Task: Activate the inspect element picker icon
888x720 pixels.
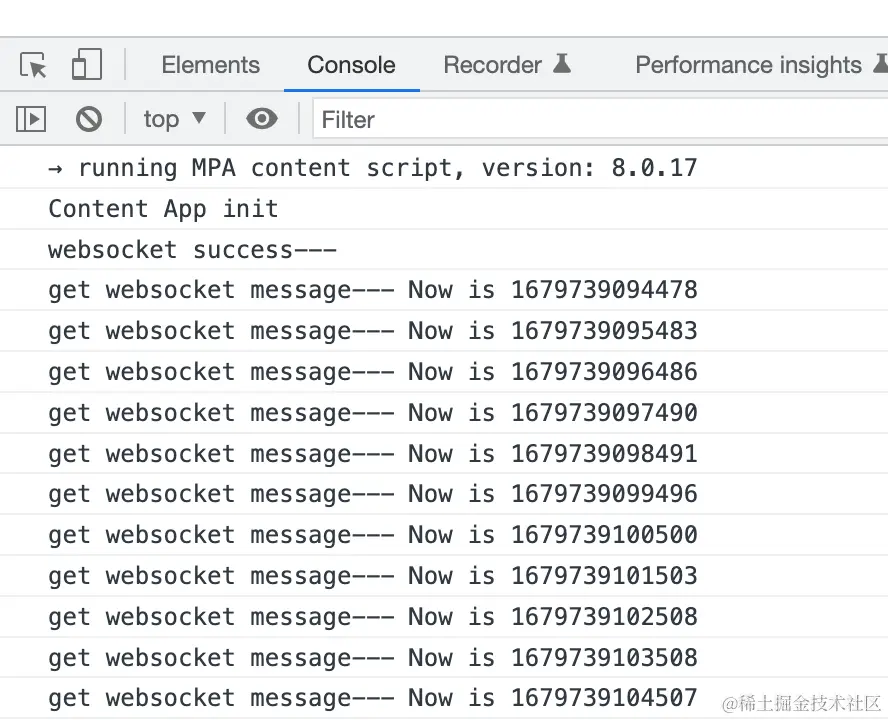Action: click(34, 66)
